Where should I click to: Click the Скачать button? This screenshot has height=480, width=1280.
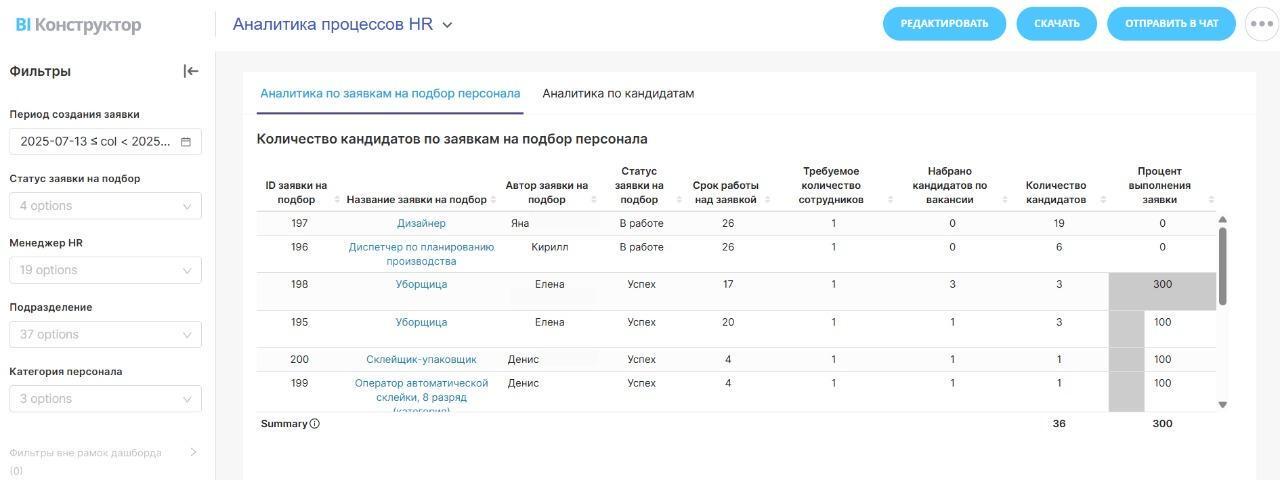[1057, 24]
